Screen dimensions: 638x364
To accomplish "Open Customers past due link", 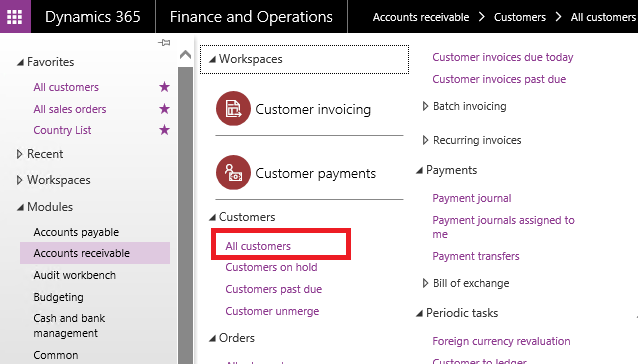I will 273,289.
